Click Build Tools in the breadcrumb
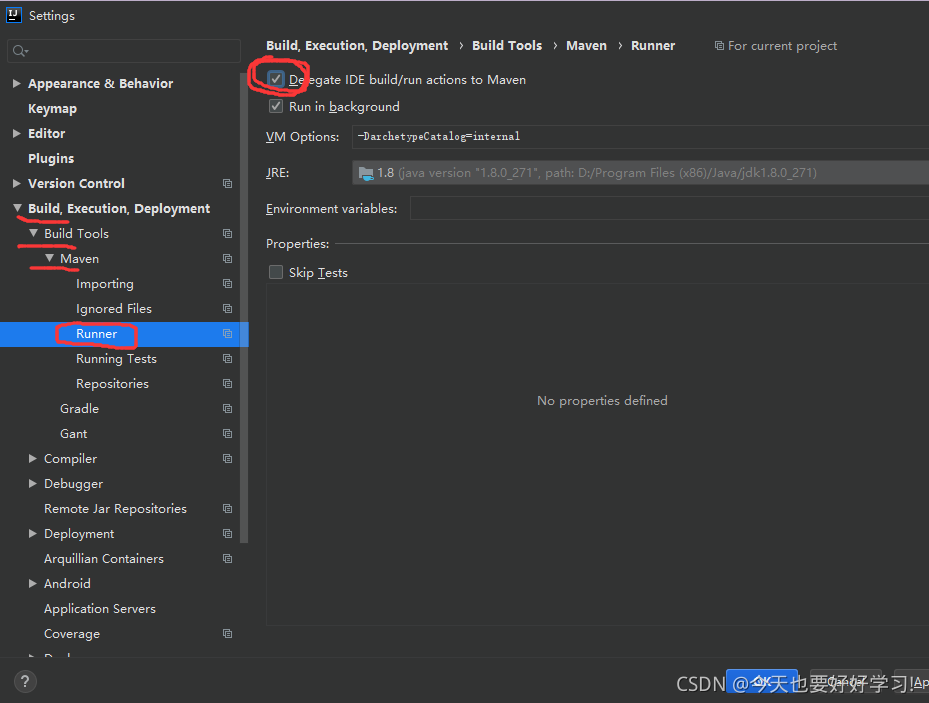 pyautogui.click(x=507, y=46)
